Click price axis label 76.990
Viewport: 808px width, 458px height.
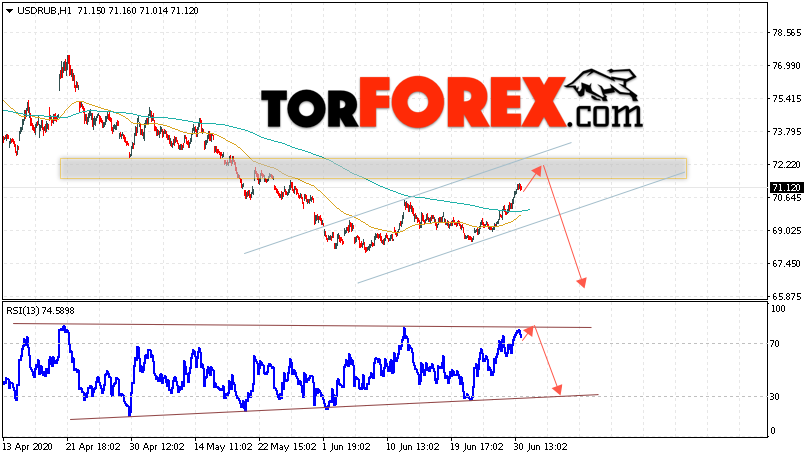pyautogui.click(x=786, y=65)
